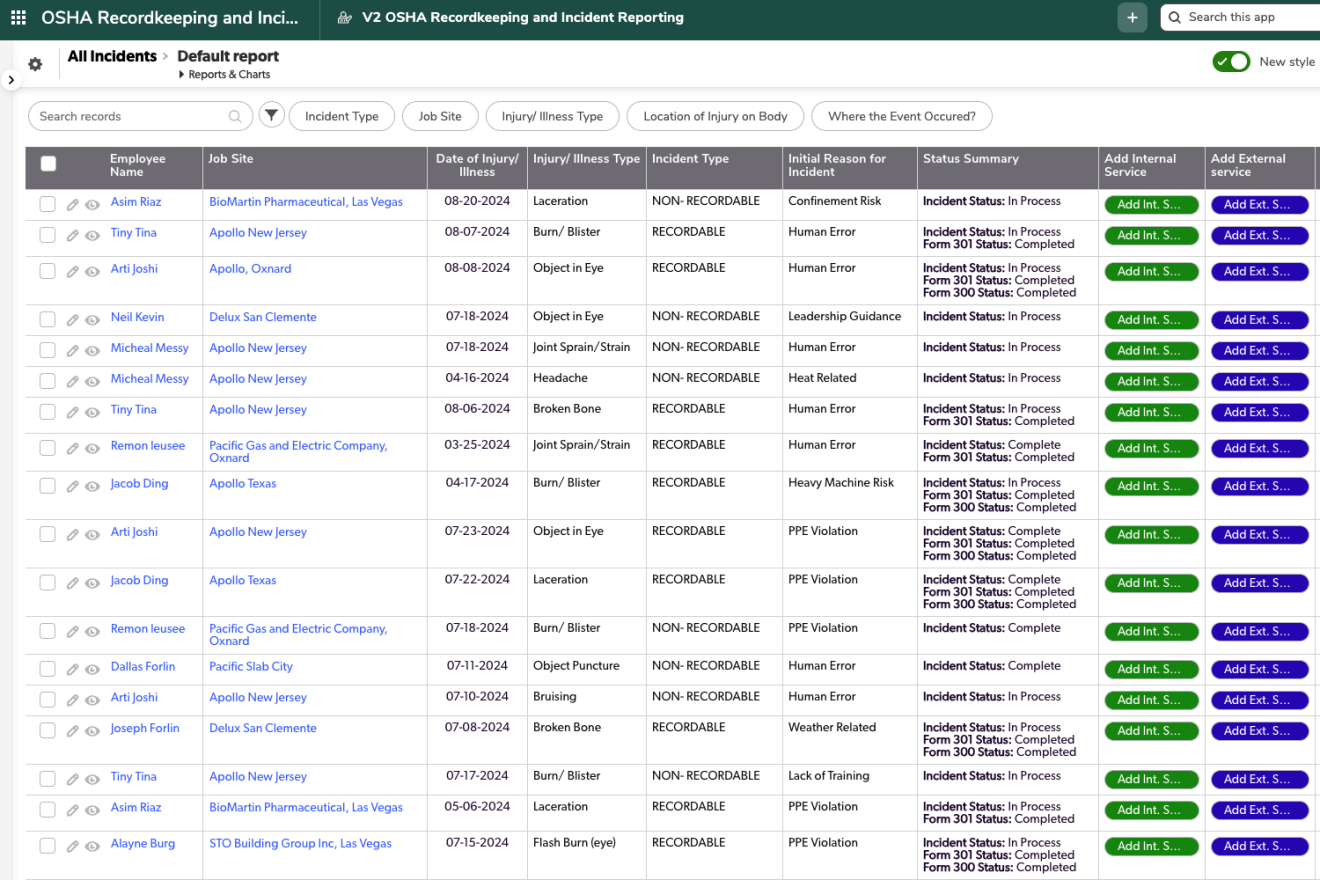
Task: Expand Reports & Charts section
Action: pos(228,75)
